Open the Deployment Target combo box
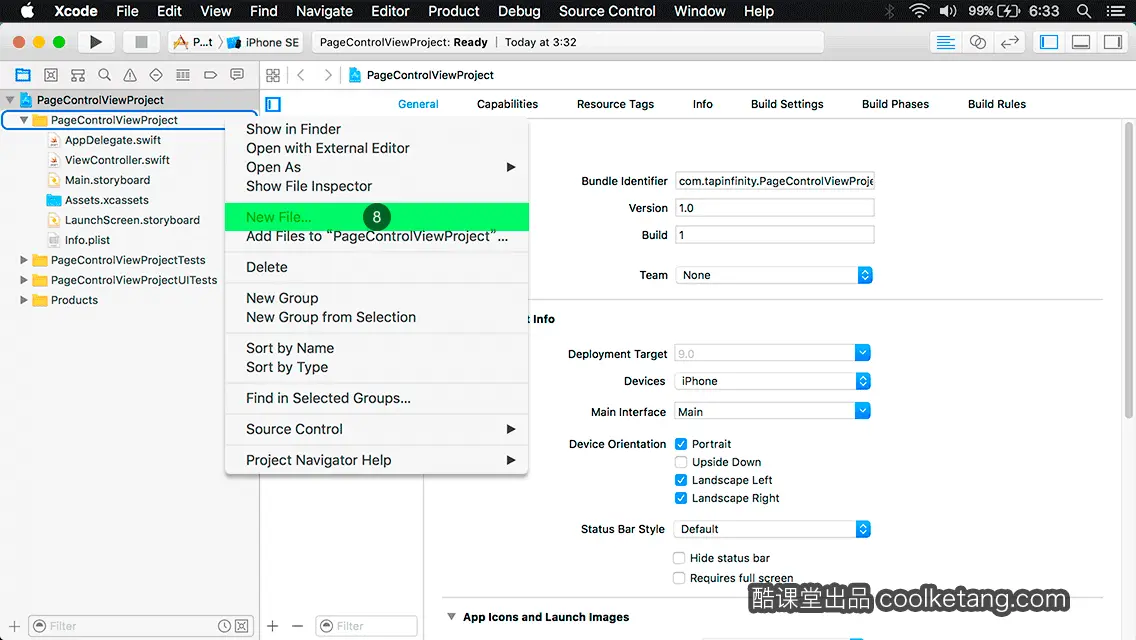 [772, 354]
